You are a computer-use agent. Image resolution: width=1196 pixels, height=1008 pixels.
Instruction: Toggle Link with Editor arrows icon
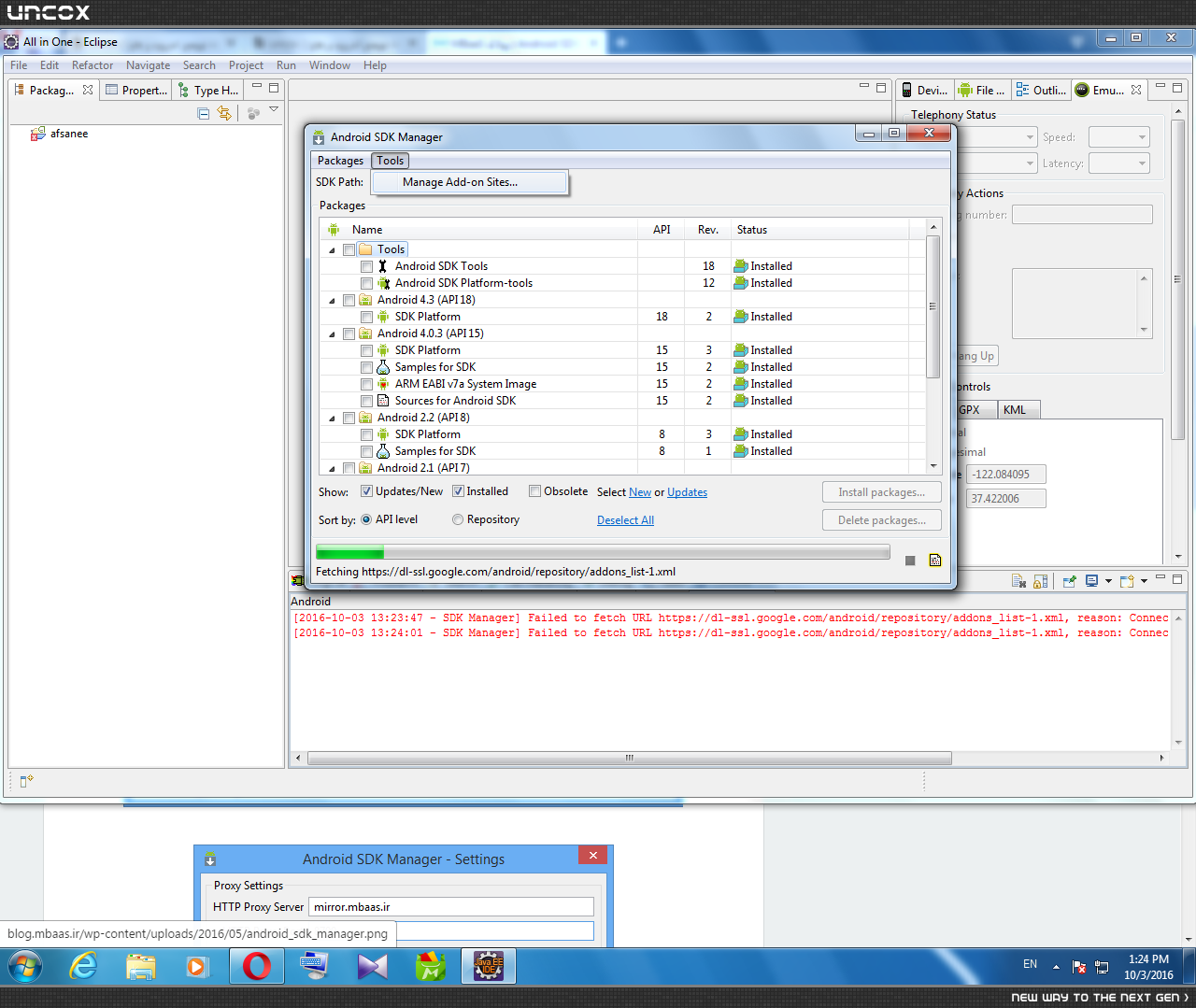[224, 113]
